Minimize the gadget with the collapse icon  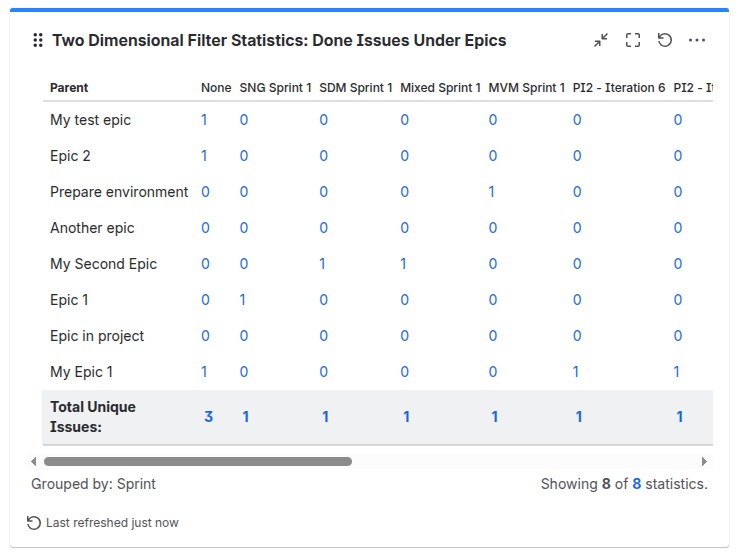point(601,40)
